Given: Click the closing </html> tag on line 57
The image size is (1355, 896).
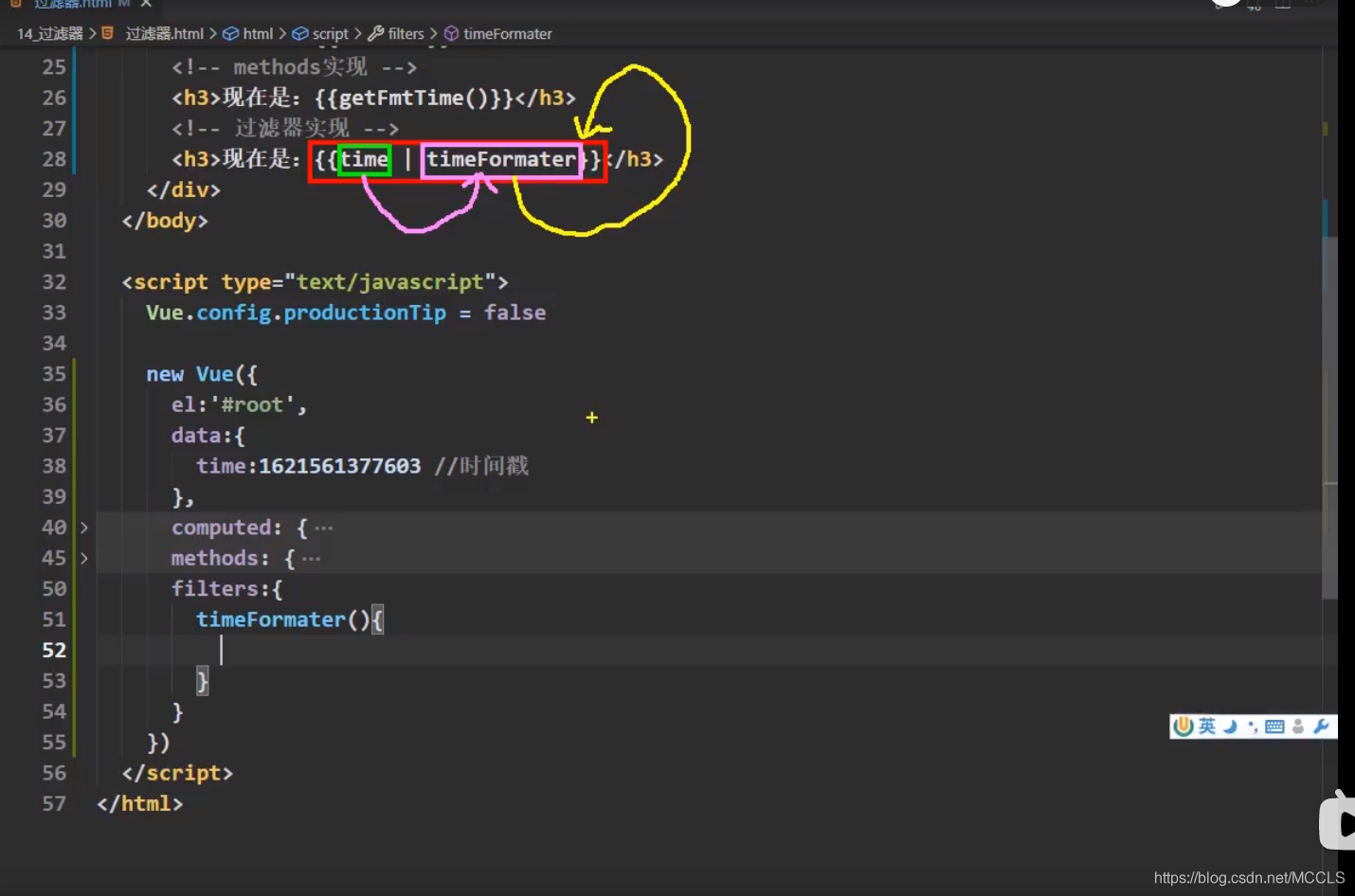Looking at the screenshot, I should [139, 804].
